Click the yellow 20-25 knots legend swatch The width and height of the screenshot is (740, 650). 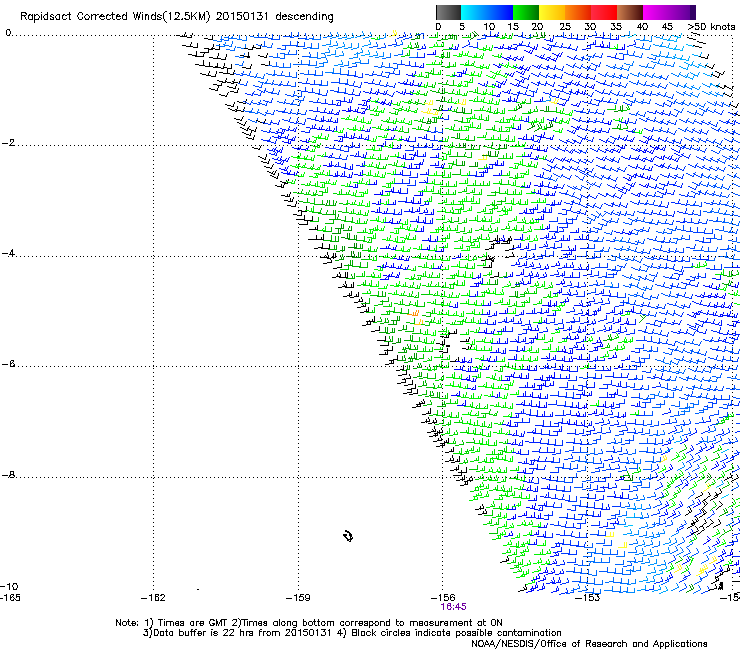[x=552, y=12]
